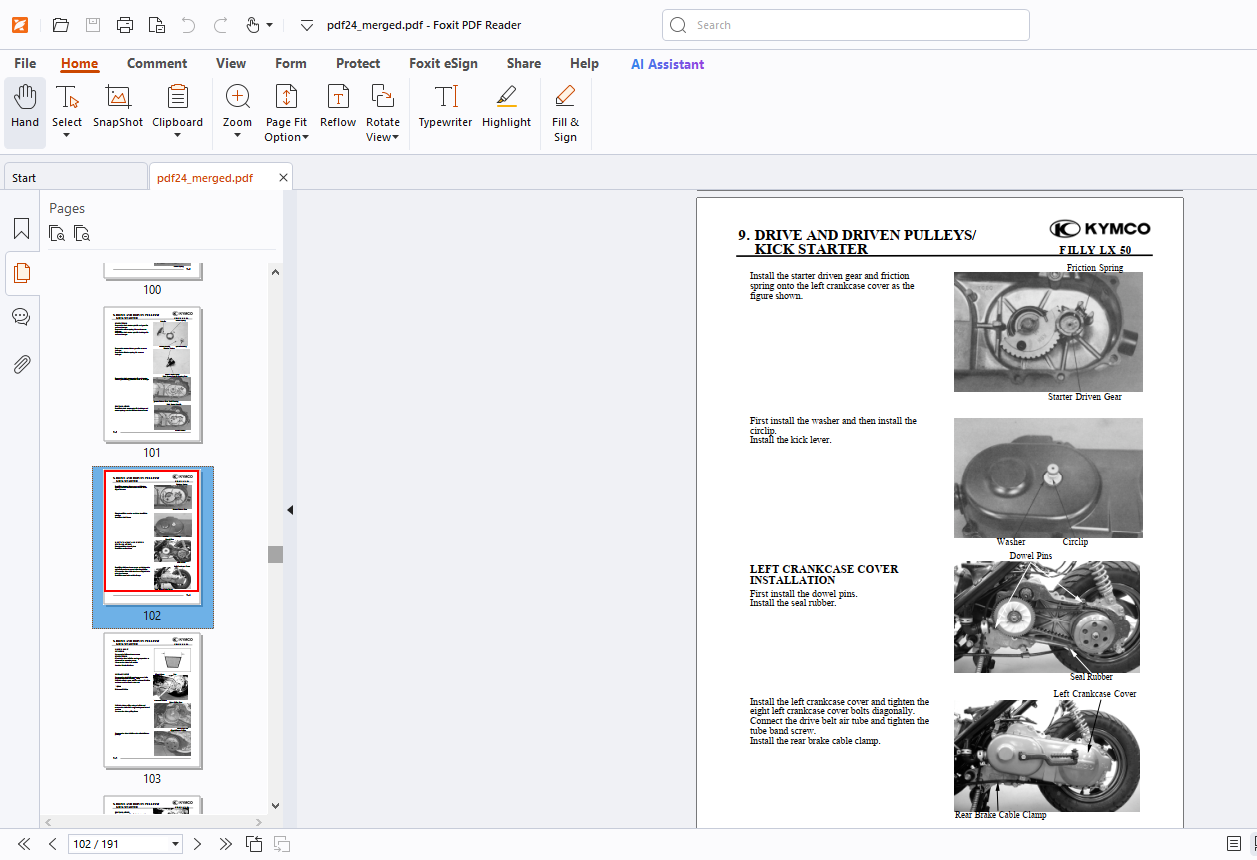The height and width of the screenshot is (860, 1257).
Task: Click the hand mode icon in the quick access bar
Action: pos(252,25)
